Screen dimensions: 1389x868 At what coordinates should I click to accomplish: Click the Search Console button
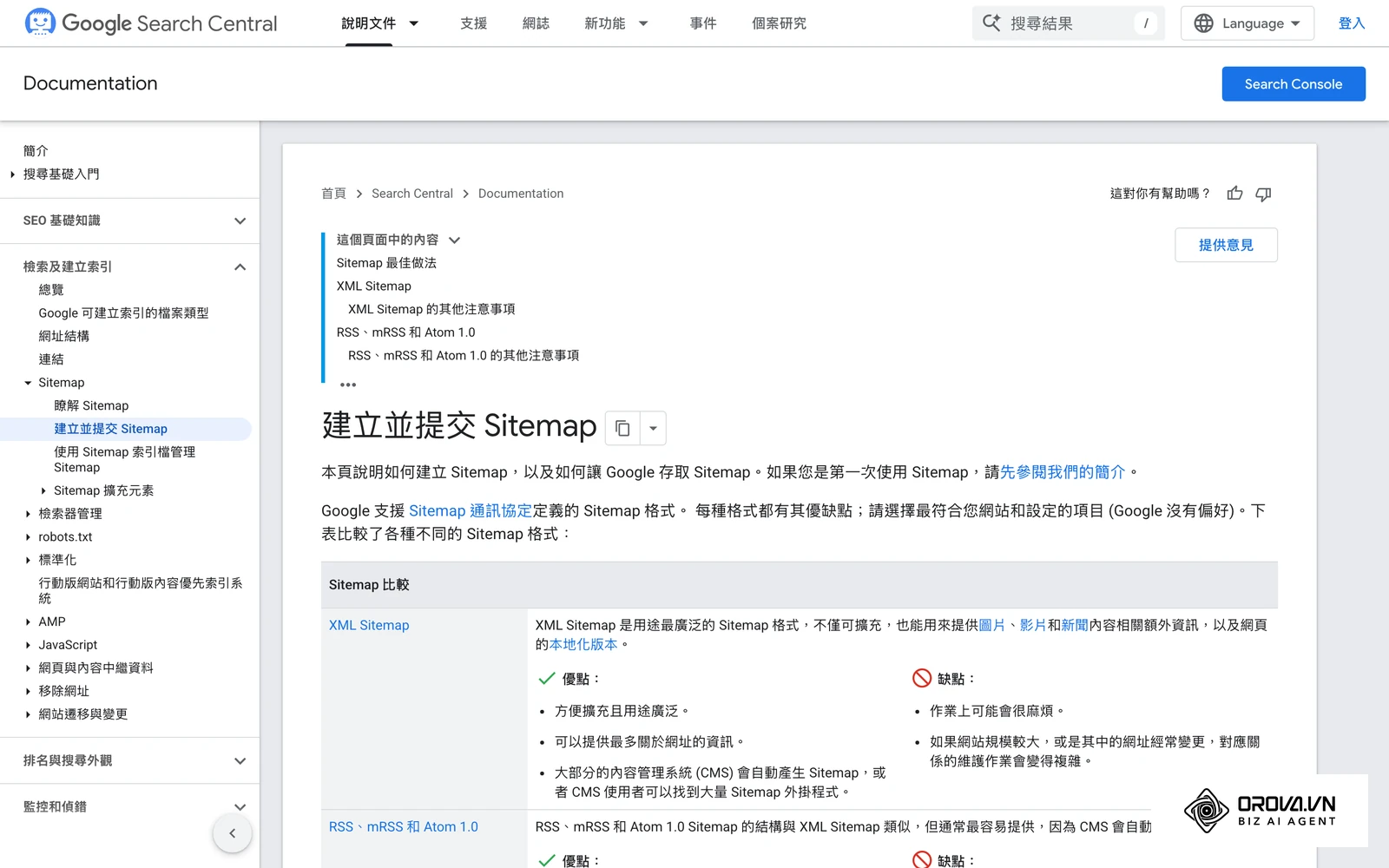pyautogui.click(x=1294, y=84)
